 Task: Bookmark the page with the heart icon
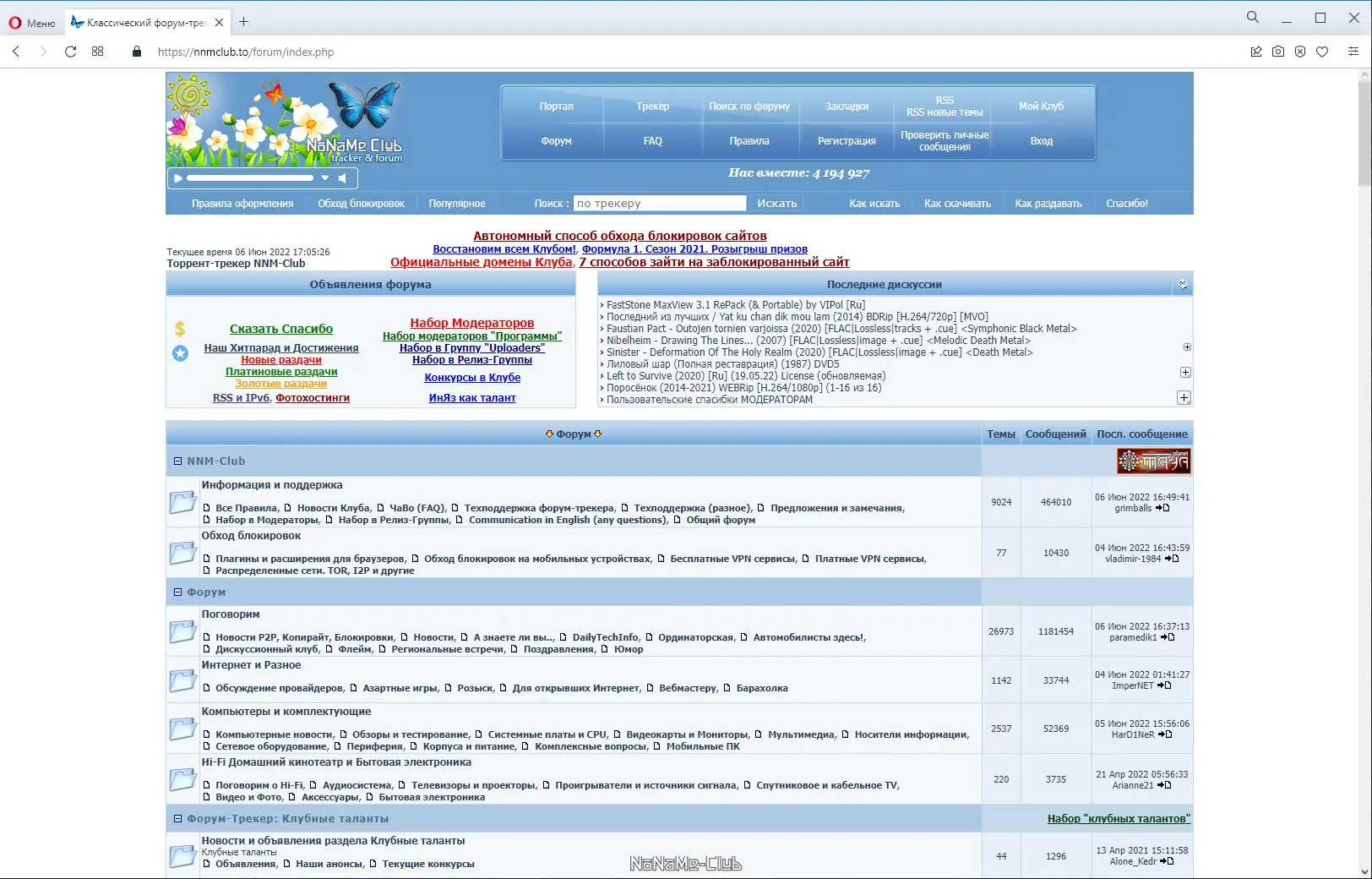pos(1322,52)
